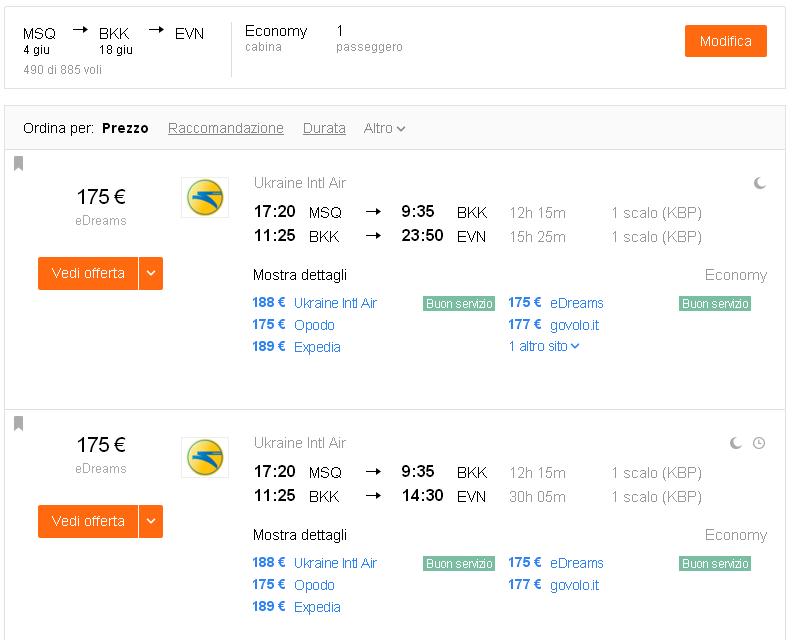
Task: Open the Altro sorting dropdown
Action: (x=384, y=128)
